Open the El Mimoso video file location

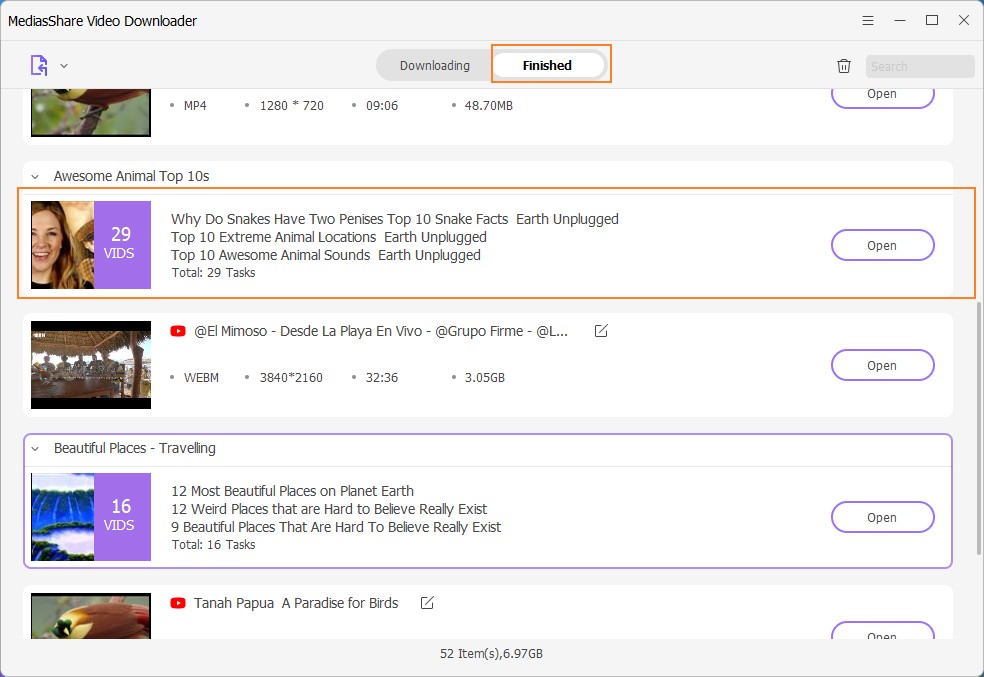point(882,365)
